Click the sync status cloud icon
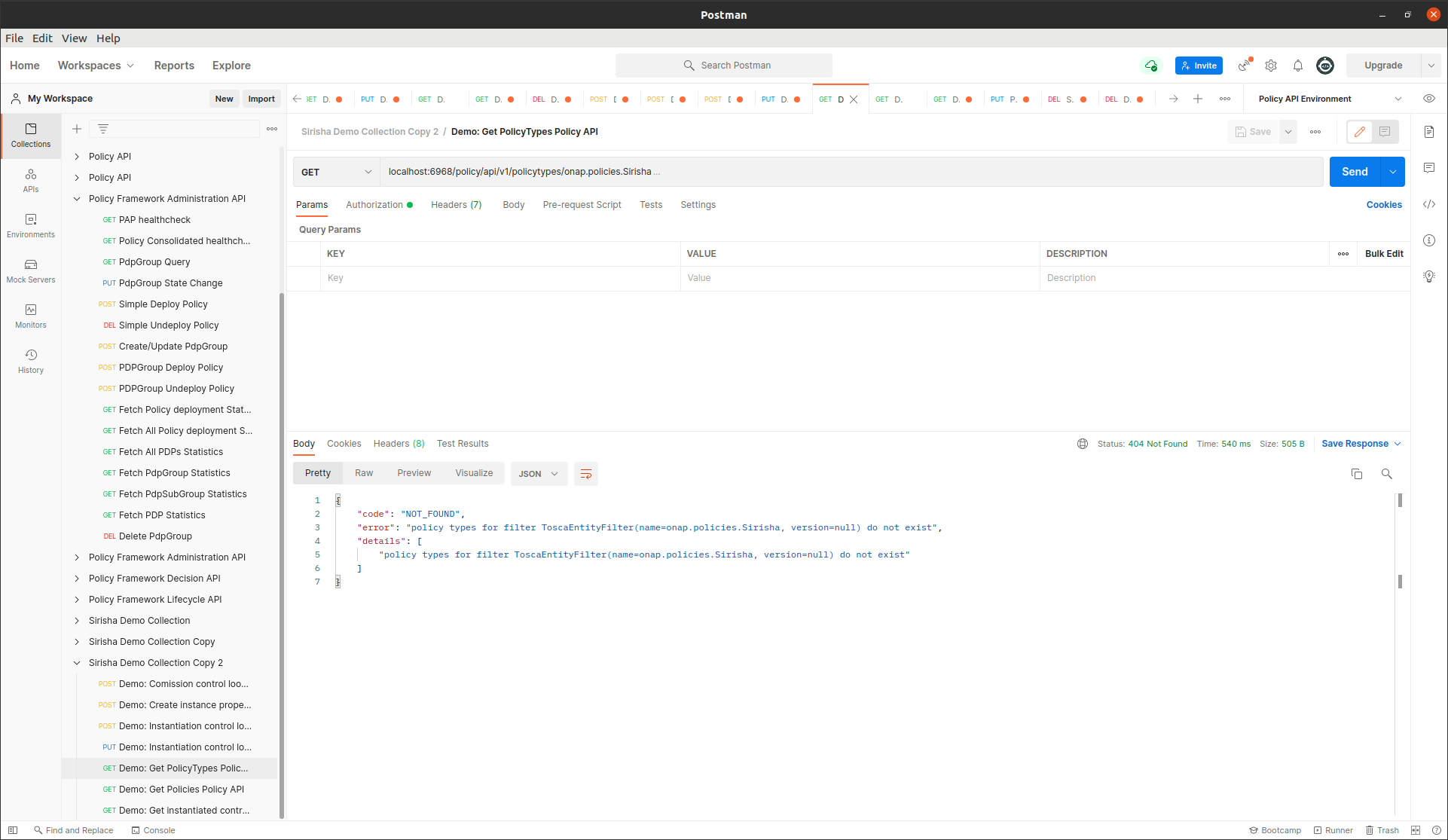The image size is (1448, 840). [x=1150, y=66]
